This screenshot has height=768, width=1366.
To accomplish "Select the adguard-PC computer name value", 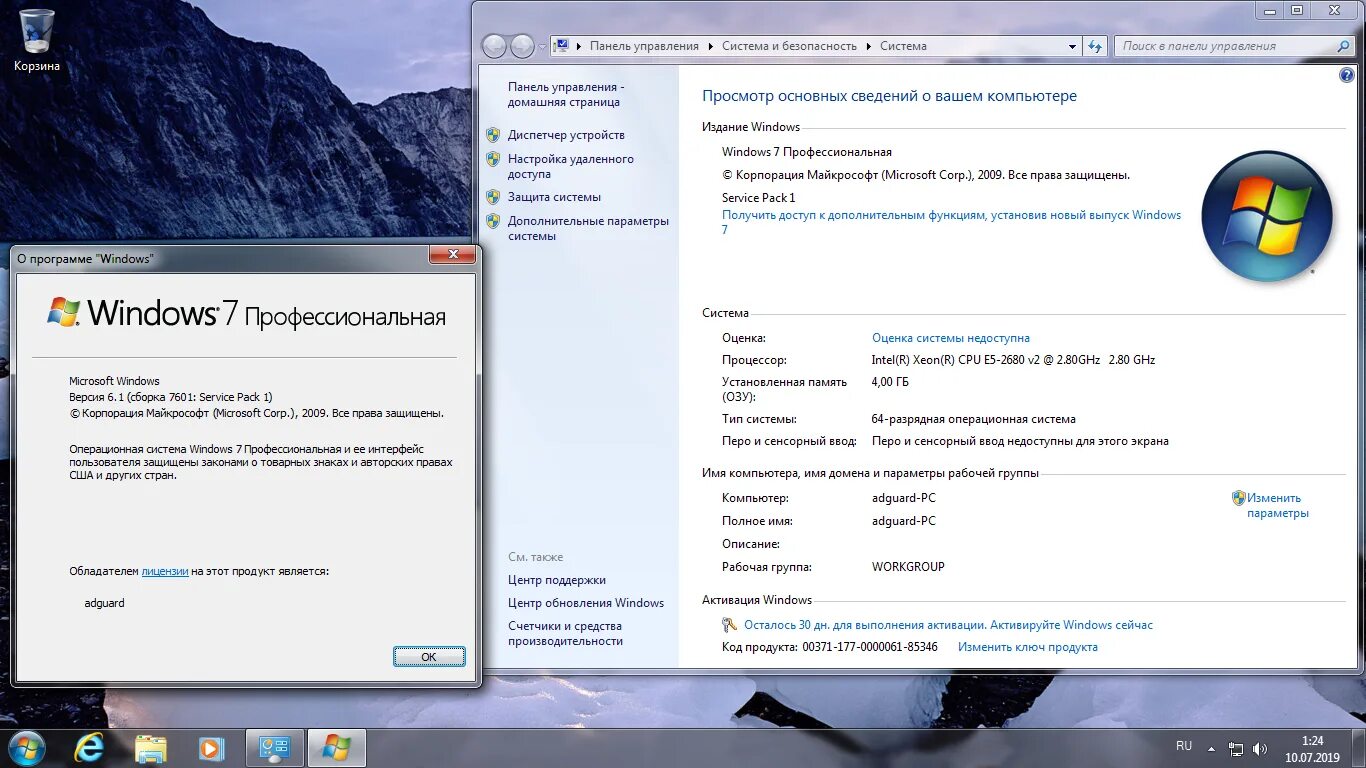I will pyautogui.click(x=904, y=498).
